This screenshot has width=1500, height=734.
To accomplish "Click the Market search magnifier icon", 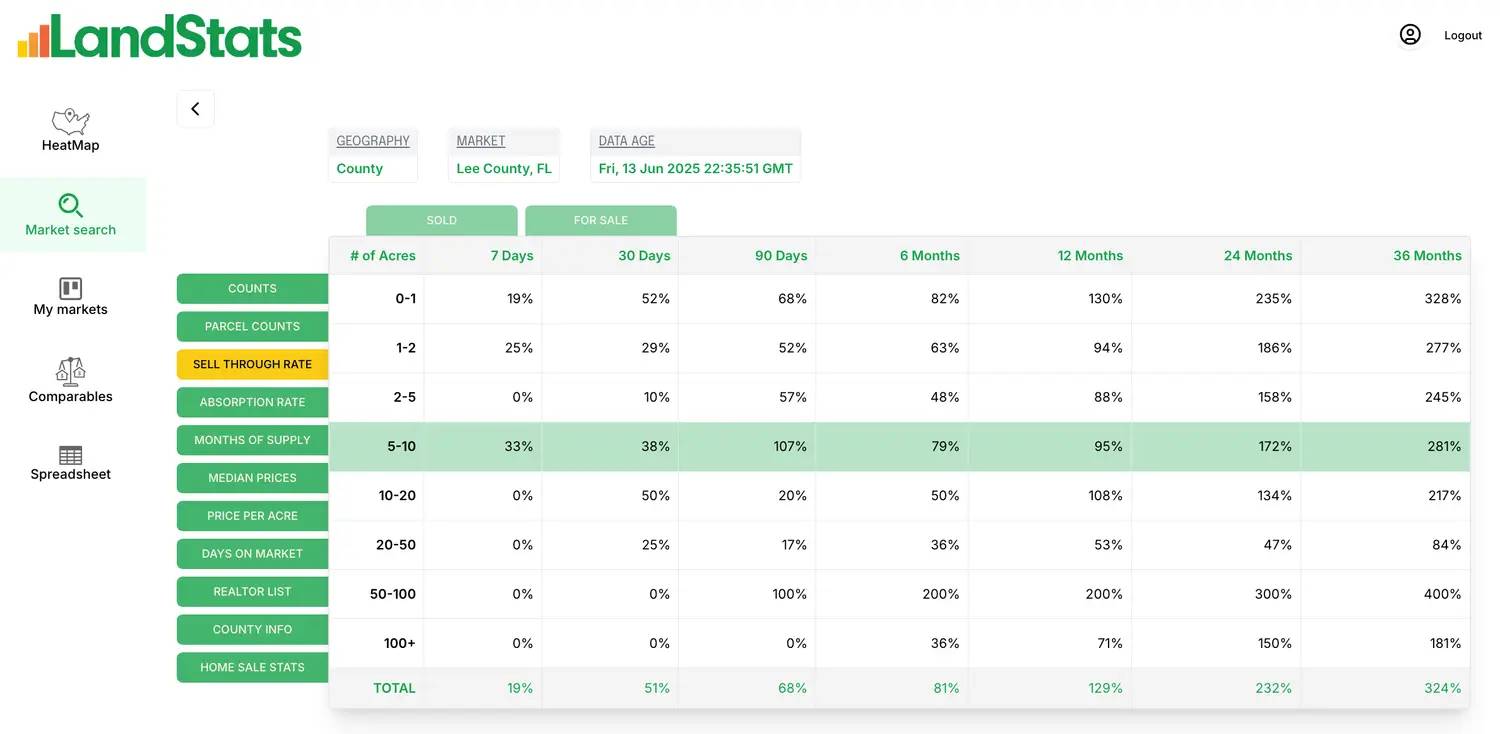I will click(70, 206).
